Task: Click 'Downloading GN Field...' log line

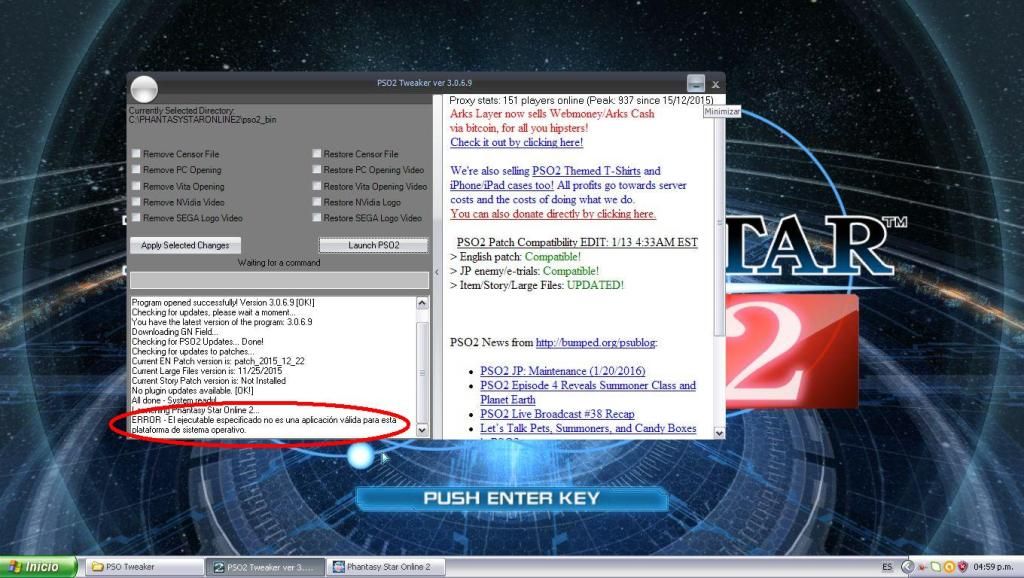Action: 175,332
